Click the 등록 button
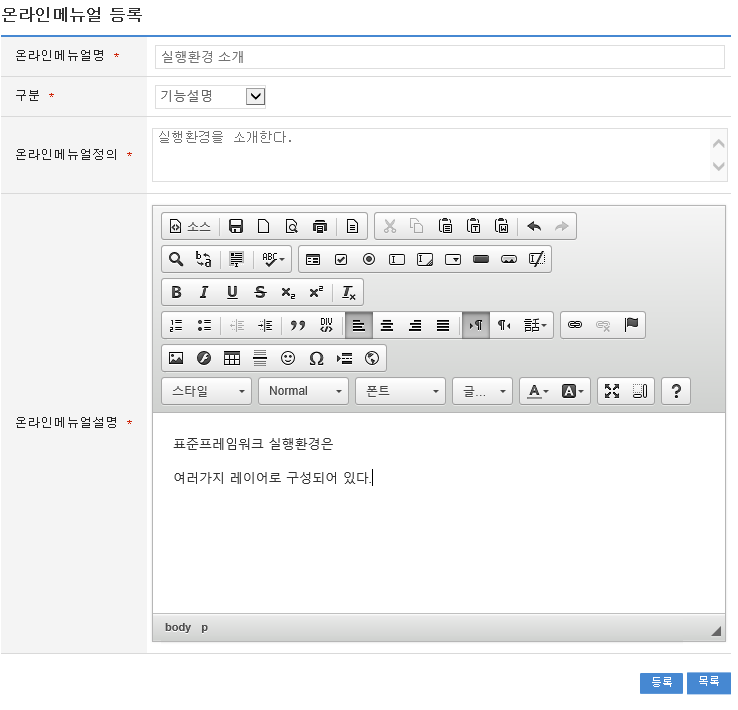This screenshot has height=710, width=738. pyautogui.click(x=661, y=682)
